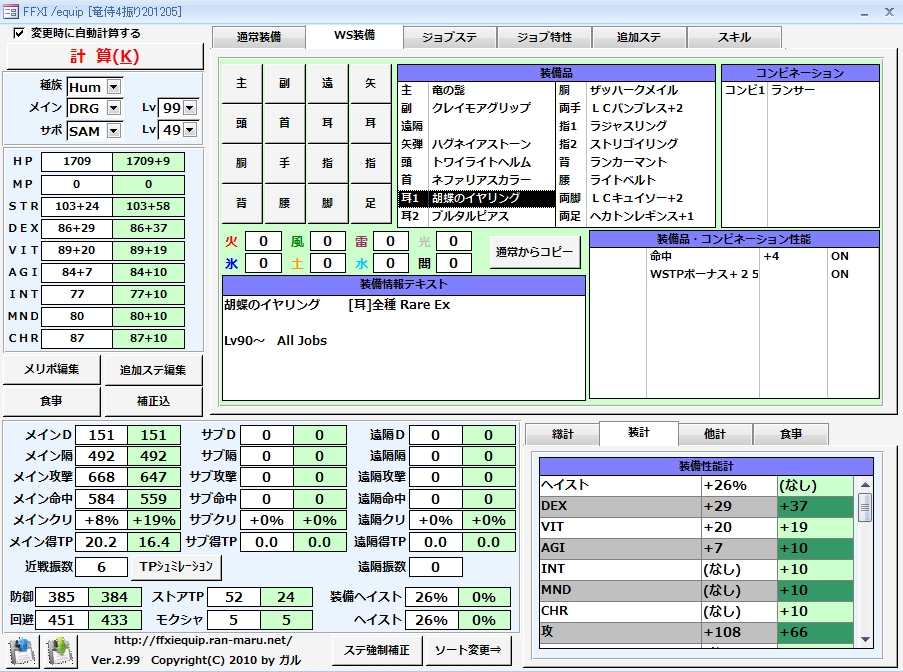This screenshot has height=672, width=903.
Task: Select the 胴 body slot button
Action: pos(241,163)
